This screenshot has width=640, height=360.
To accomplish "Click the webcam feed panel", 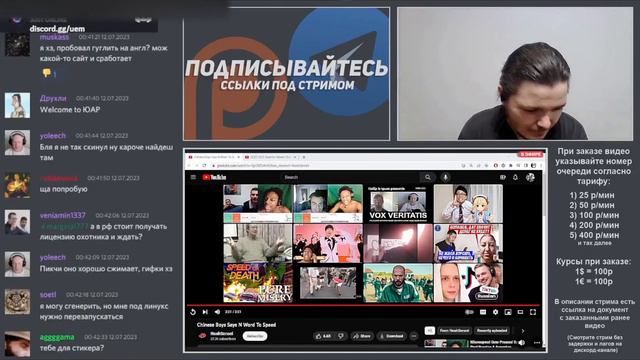I will (x=515, y=74).
